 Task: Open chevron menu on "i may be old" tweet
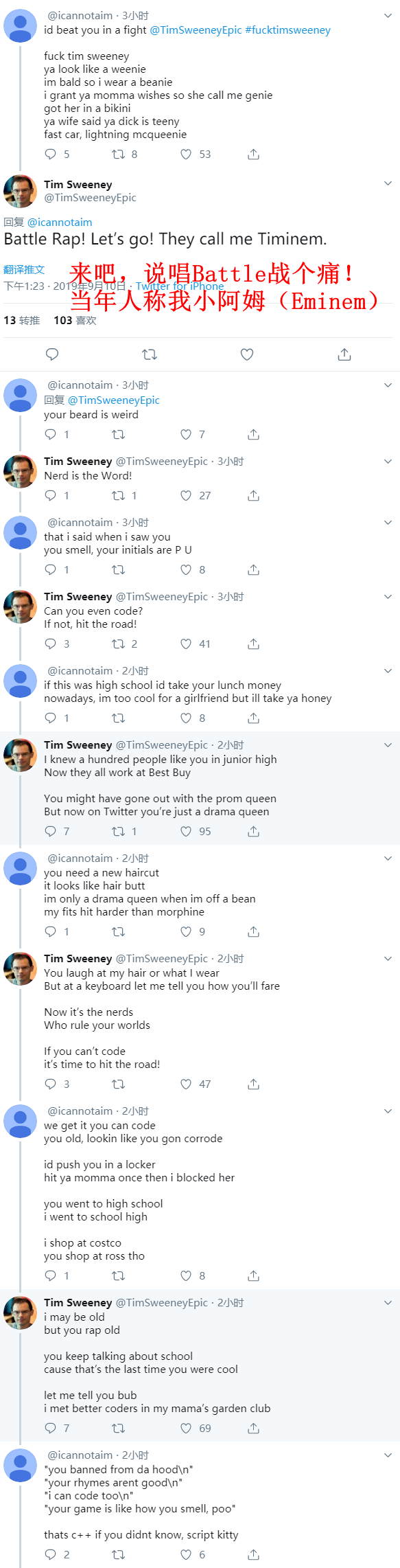coord(388,1302)
